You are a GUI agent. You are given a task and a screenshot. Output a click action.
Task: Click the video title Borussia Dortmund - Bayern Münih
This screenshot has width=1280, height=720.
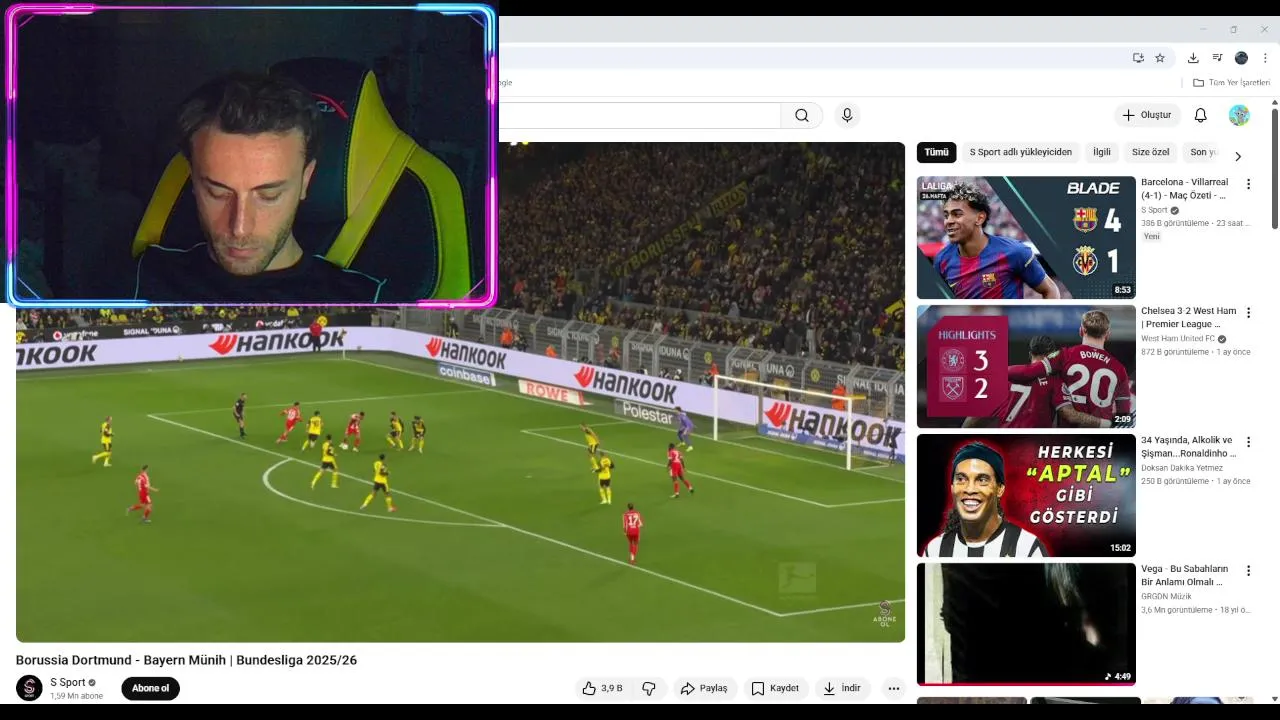186,660
